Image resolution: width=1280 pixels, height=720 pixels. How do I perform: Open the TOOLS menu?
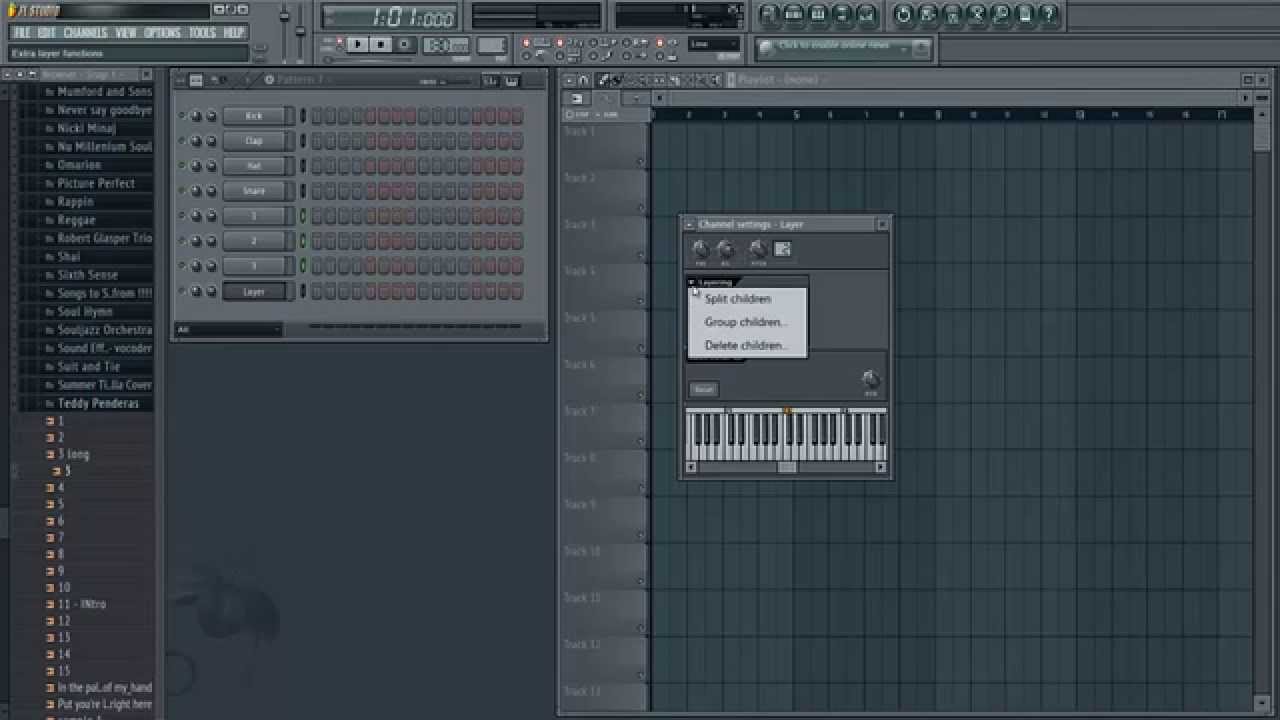click(202, 32)
